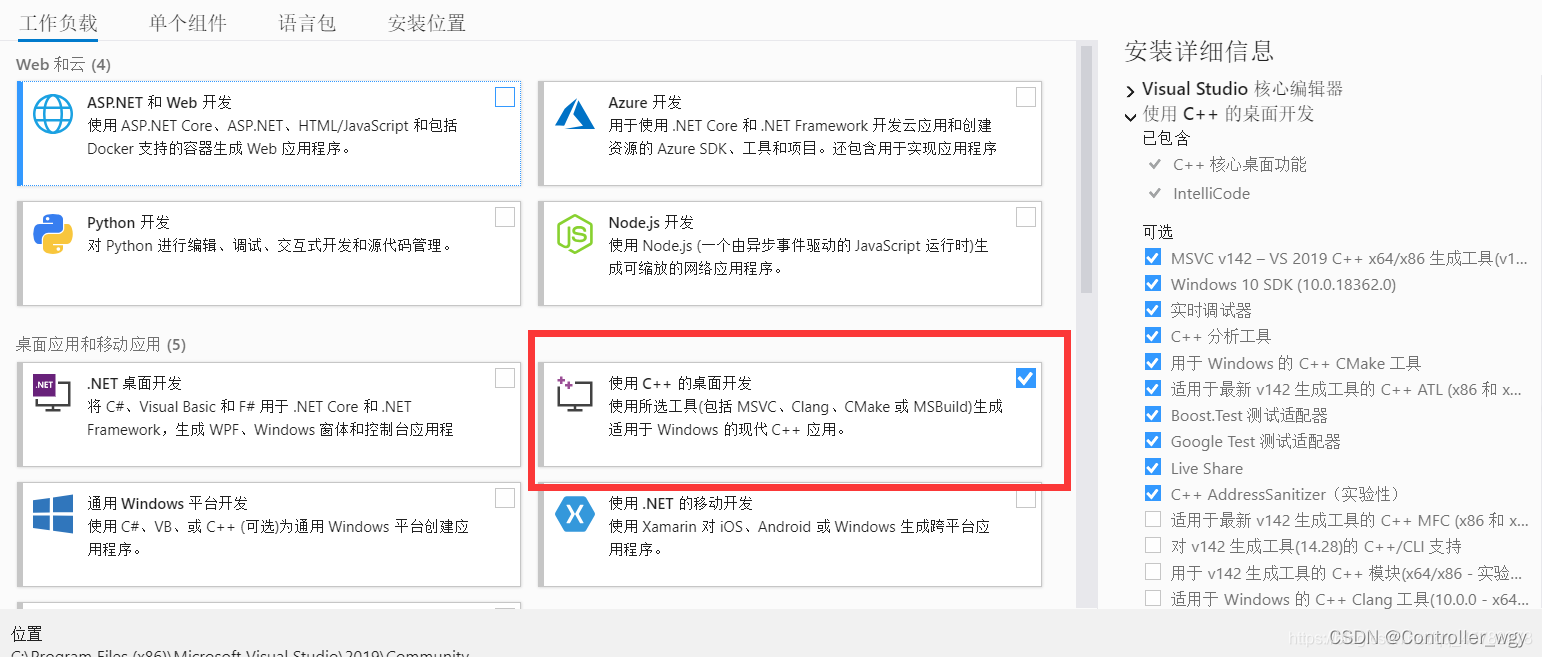The height and width of the screenshot is (657, 1542).
Task: Enable C++ Clang 工具 for Windows
Action: (1153, 598)
